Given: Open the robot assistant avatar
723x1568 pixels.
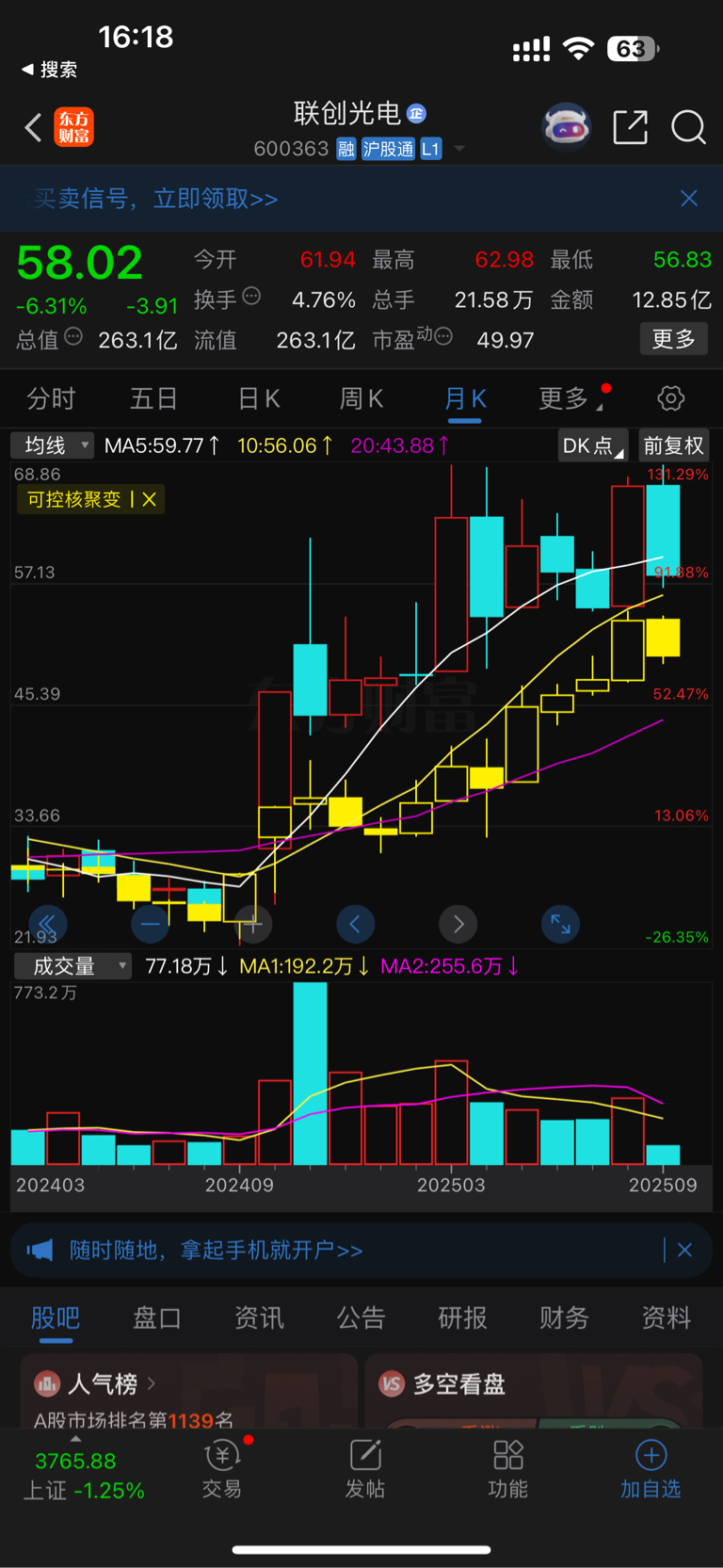Looking at the screenshot, I should pyautogui.click(x=566, y=126).
